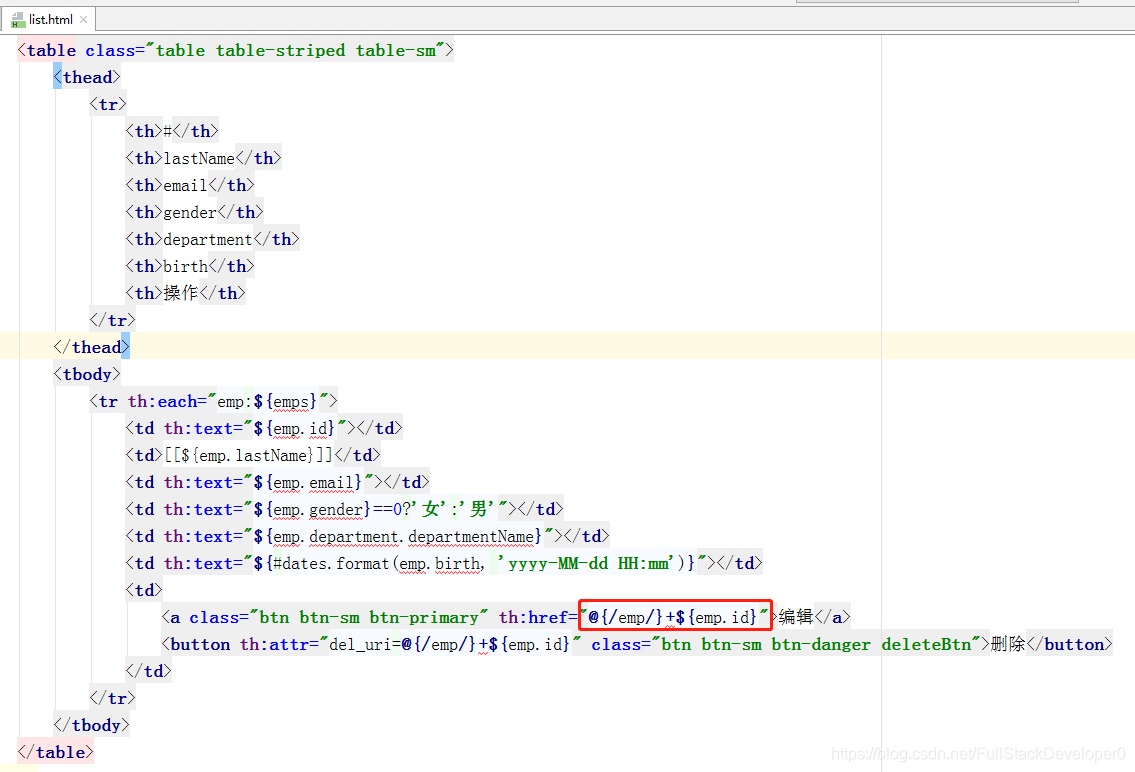Click the [[${emp.lastName}]] cell line

253,455
